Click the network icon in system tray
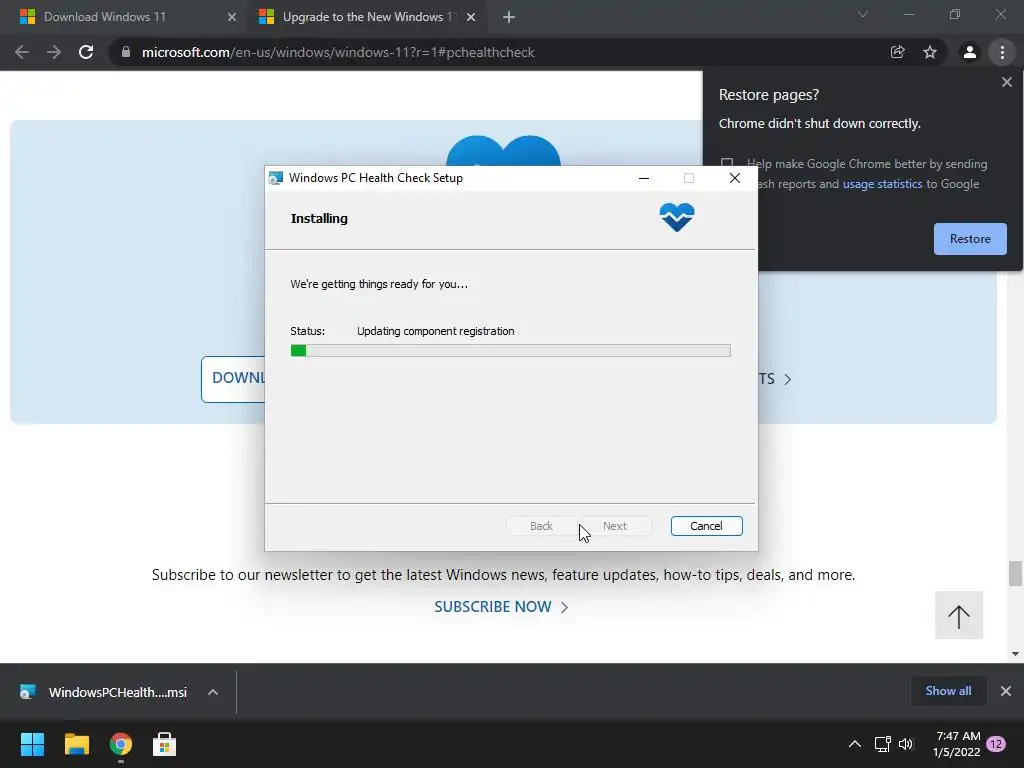1024x768 pixels. point(882,744)
